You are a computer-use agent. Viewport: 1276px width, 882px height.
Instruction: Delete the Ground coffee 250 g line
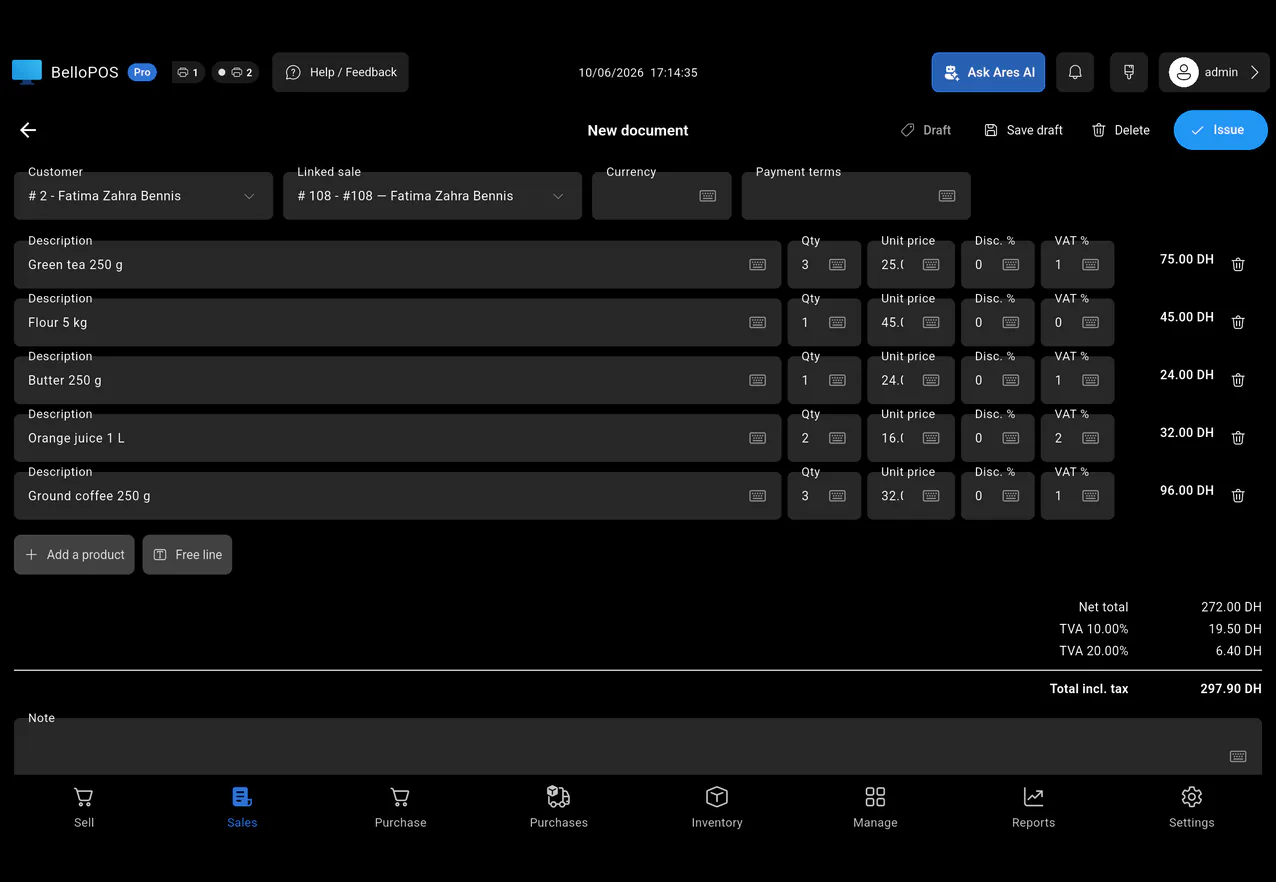[1238, 496]
